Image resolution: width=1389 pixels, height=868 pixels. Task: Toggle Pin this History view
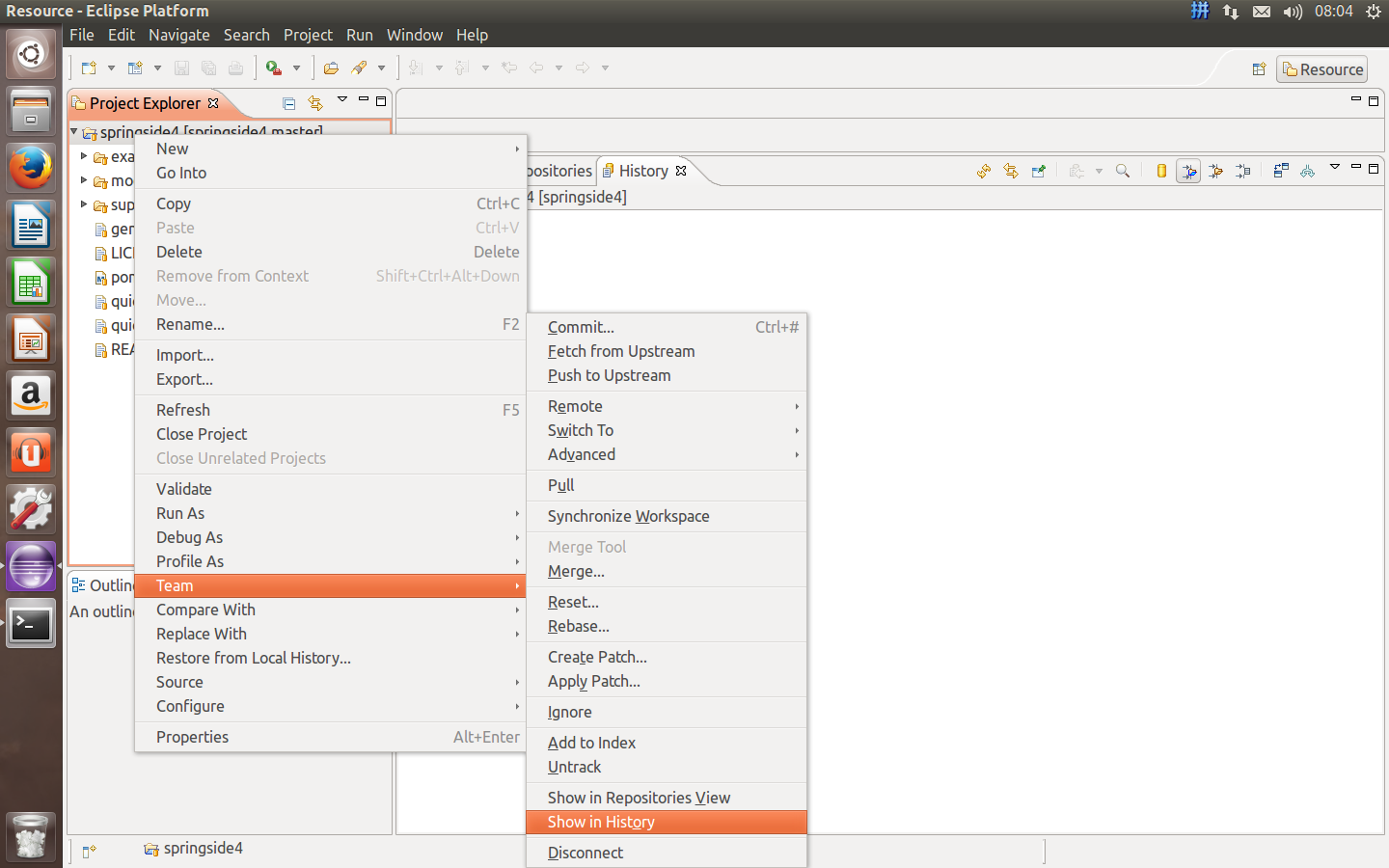click(x=1038, y=171)
